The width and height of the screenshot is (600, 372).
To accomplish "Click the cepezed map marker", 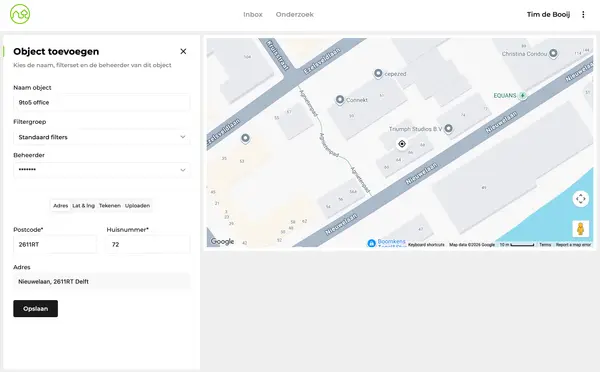I will [x=378, y=73].
